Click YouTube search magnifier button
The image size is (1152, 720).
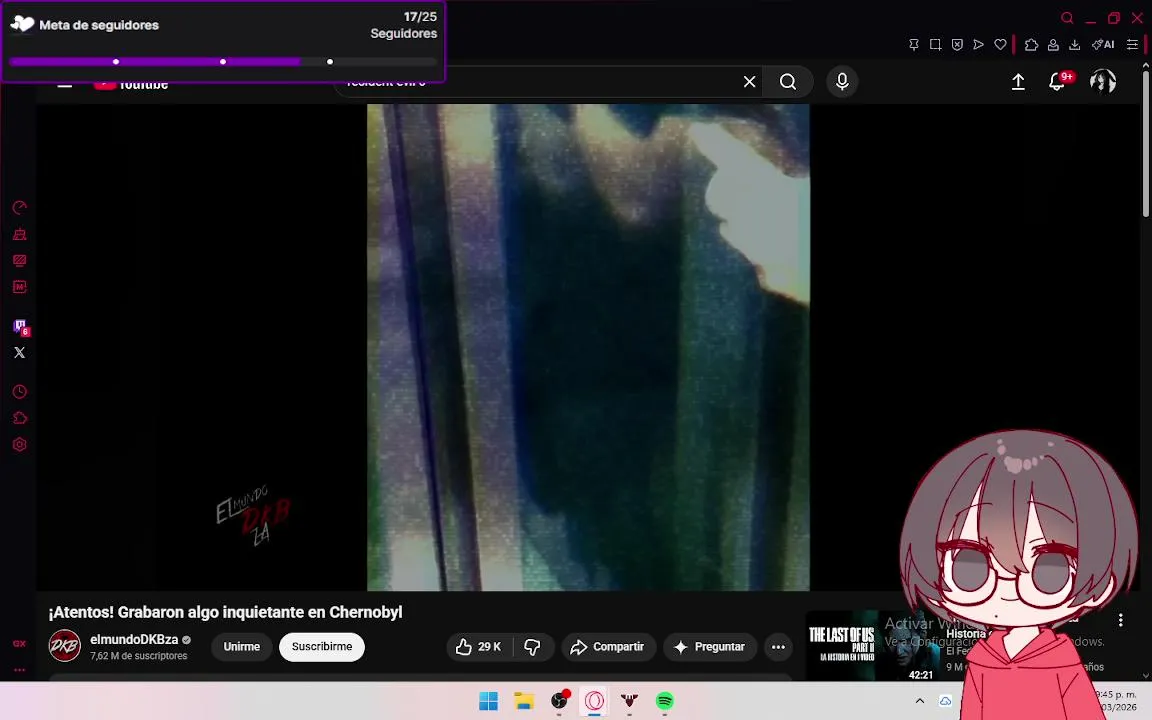coord(788,82)
